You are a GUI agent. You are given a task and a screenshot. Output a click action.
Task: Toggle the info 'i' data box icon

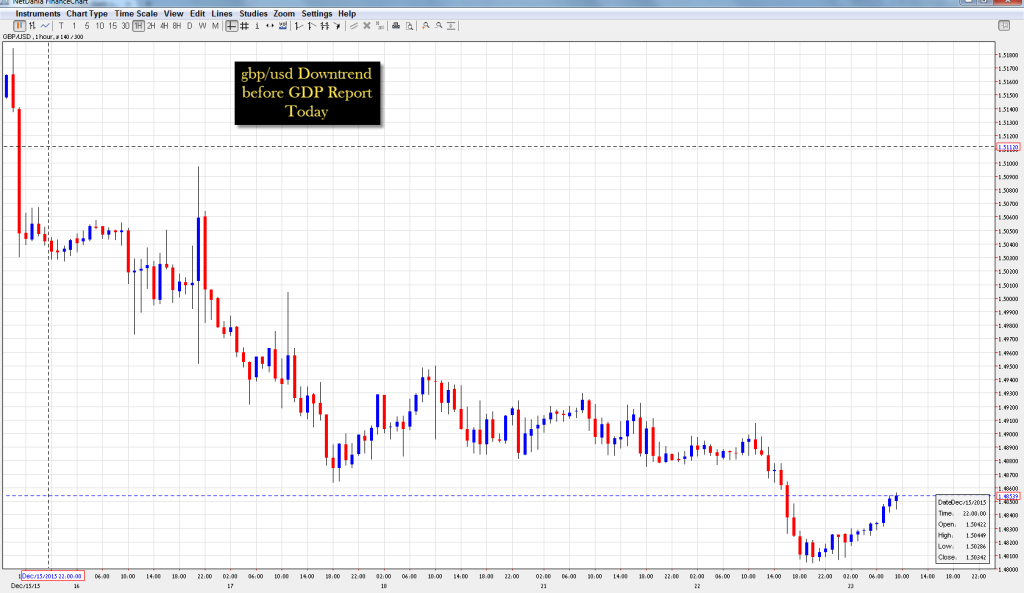[x=257, y=26]
